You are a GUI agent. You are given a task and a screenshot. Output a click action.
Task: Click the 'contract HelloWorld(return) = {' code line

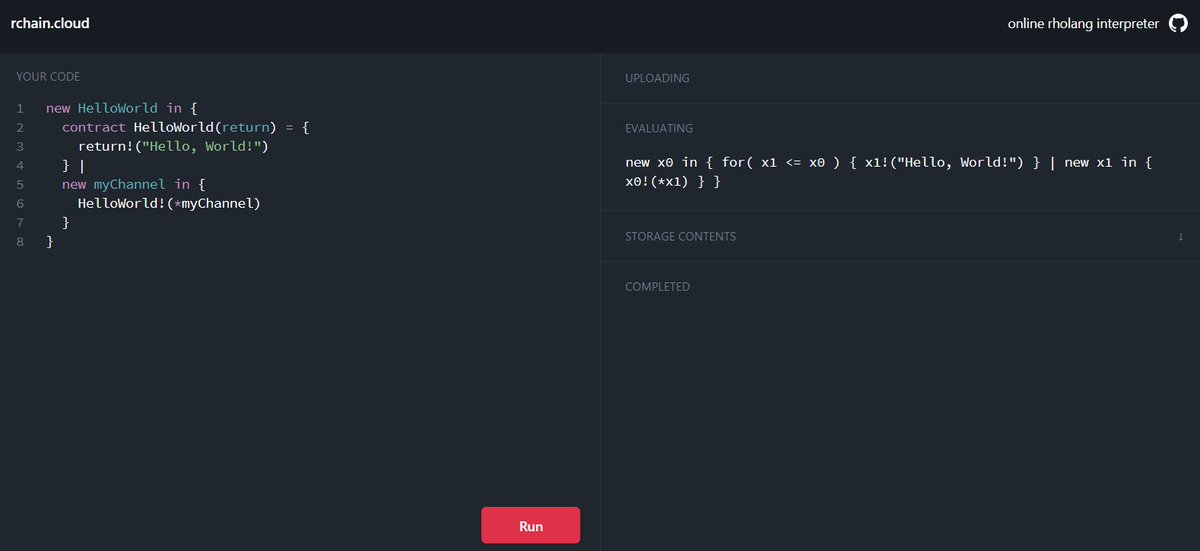(186, 127)
